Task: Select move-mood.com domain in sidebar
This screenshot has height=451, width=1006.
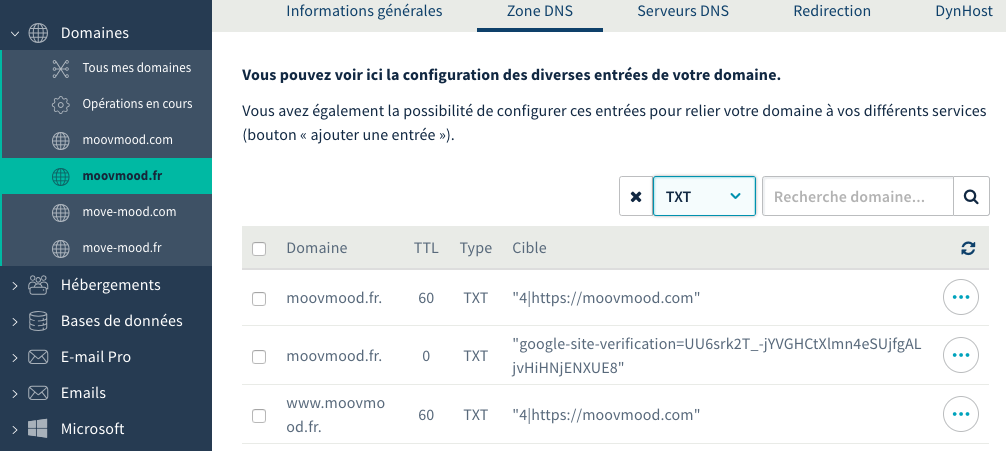Action: coord(129,212)
